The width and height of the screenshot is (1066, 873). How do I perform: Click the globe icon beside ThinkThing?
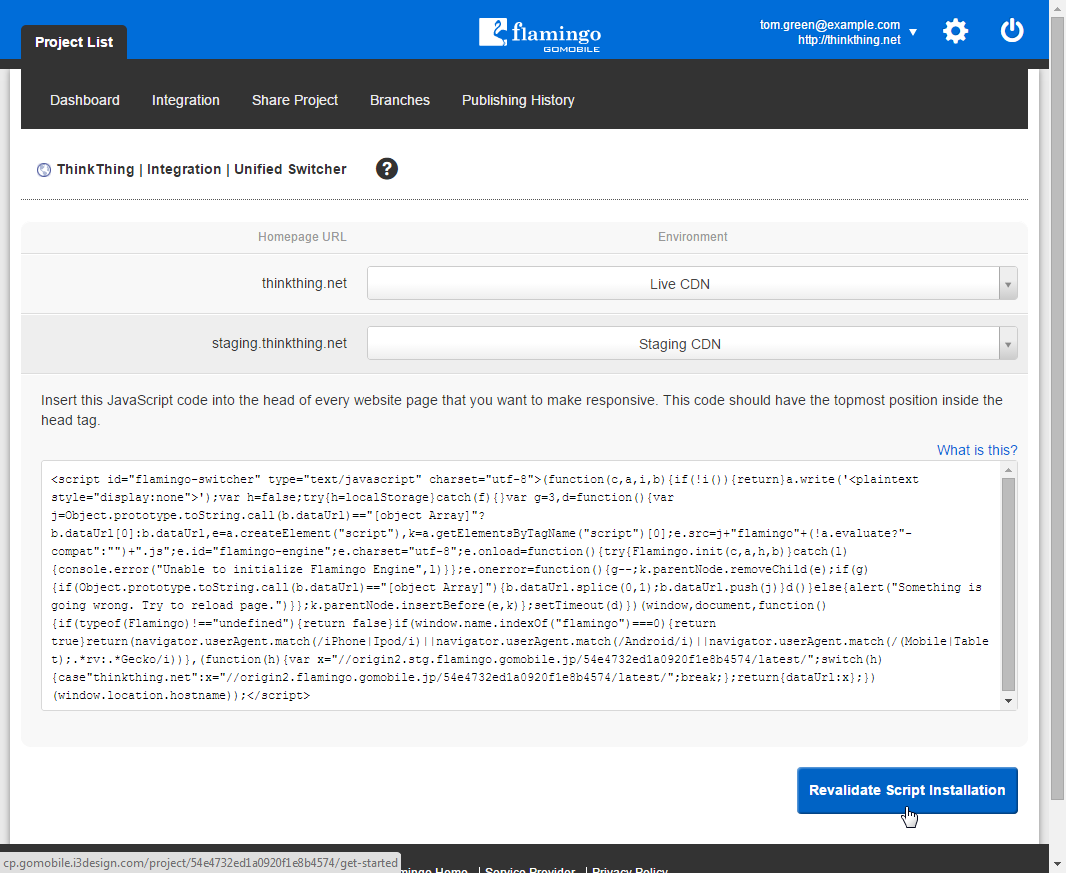[x=44, y=170]
